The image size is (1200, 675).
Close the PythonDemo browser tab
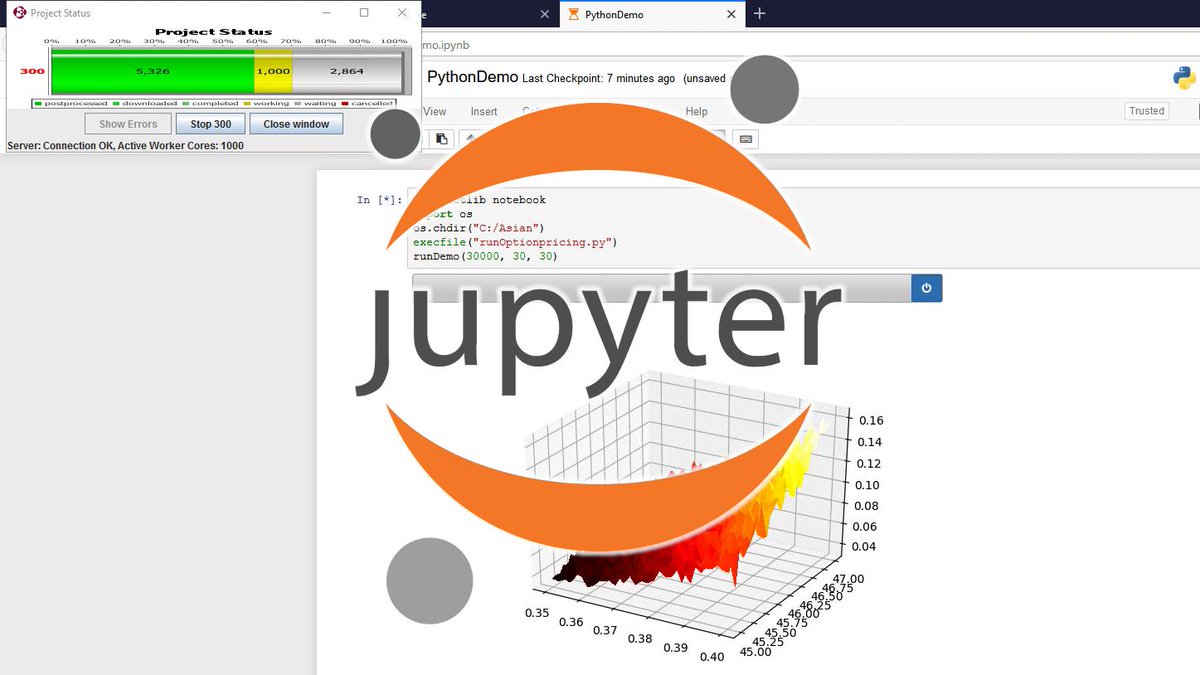coord(732,14)
